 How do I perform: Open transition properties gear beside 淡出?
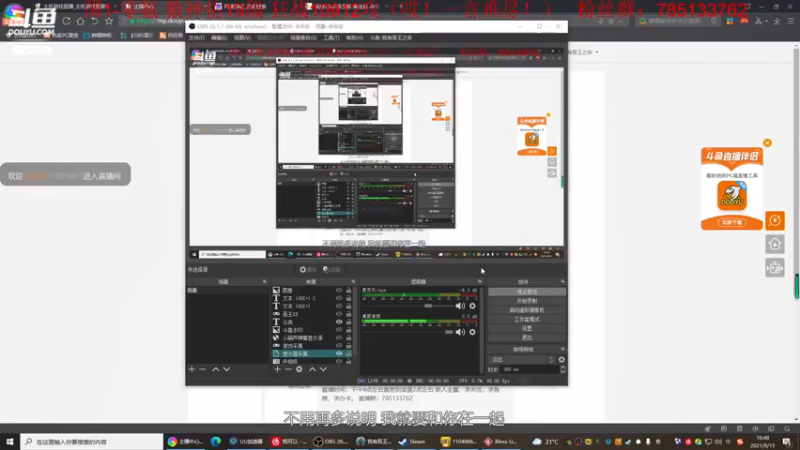561,360
